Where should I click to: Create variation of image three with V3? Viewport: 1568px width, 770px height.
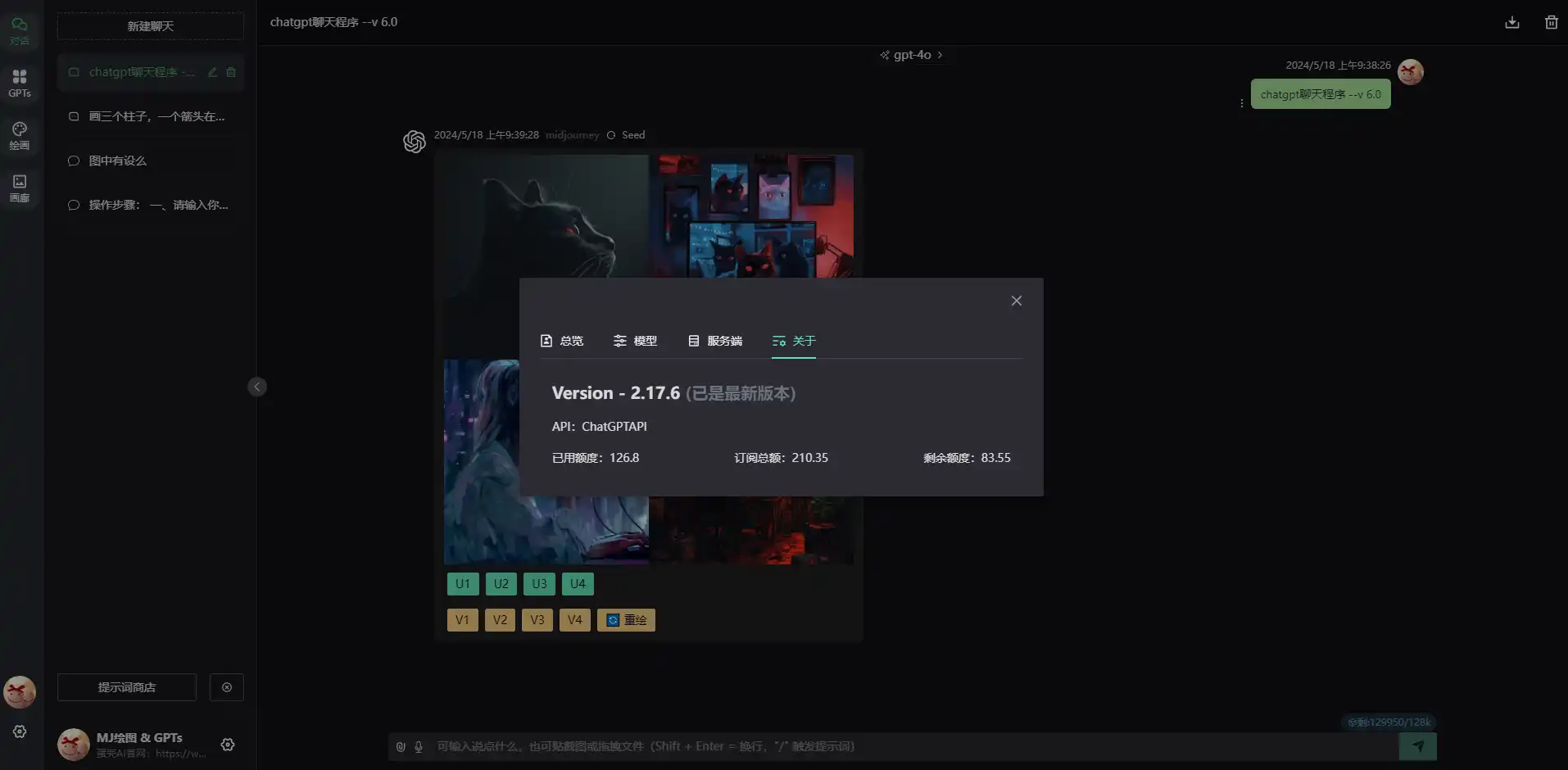[537, 620]
